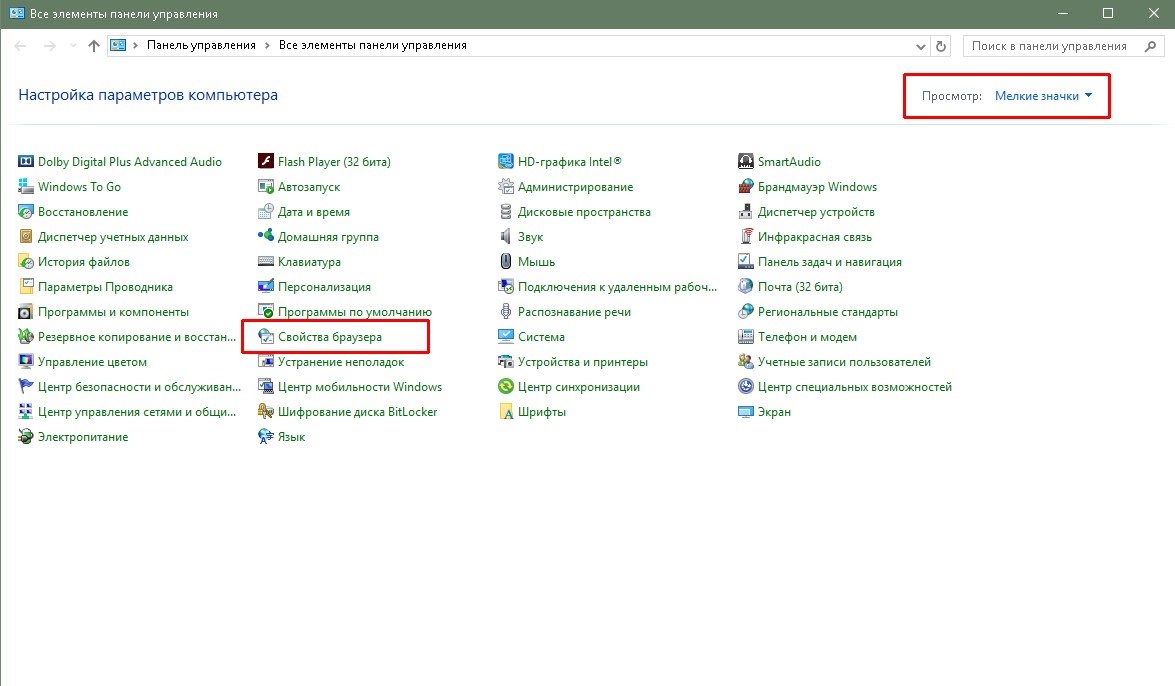Screen dimensions: 1175x686
Task: Open the recent locations dropdown near navigation arrows
Action: pyautogui.click(x=74, y=46)
